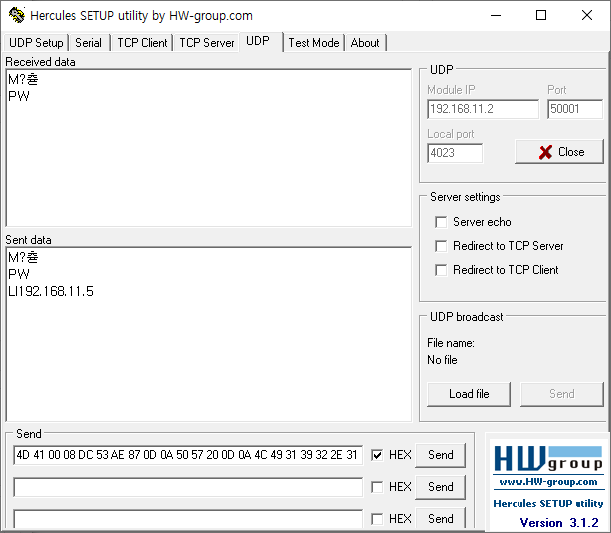The width and height of the screenshot is (611, 533).
Task: Open the Serial tab
Action: [x=88, y=43]
